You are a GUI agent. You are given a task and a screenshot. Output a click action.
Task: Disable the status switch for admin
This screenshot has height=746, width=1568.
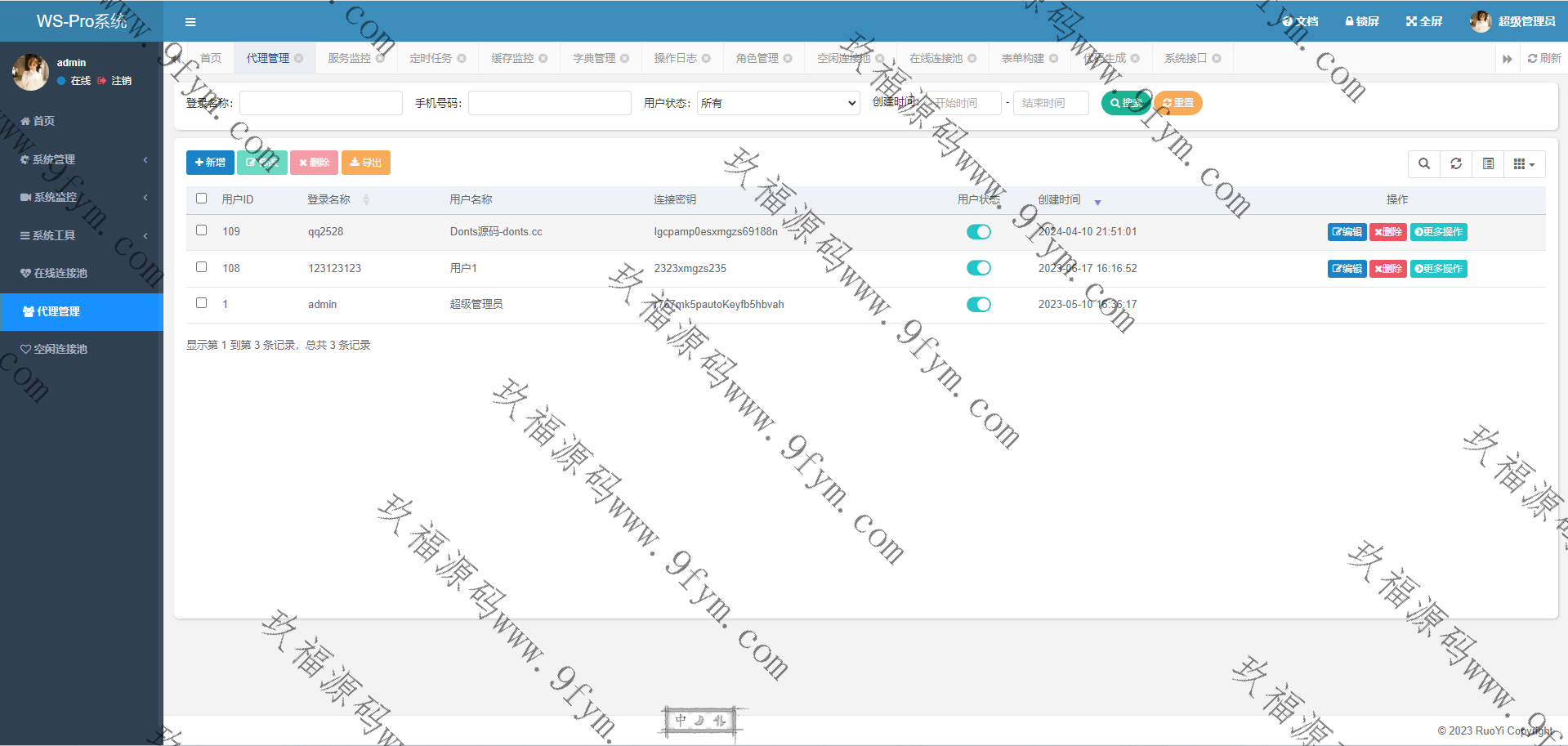point(978,304)
